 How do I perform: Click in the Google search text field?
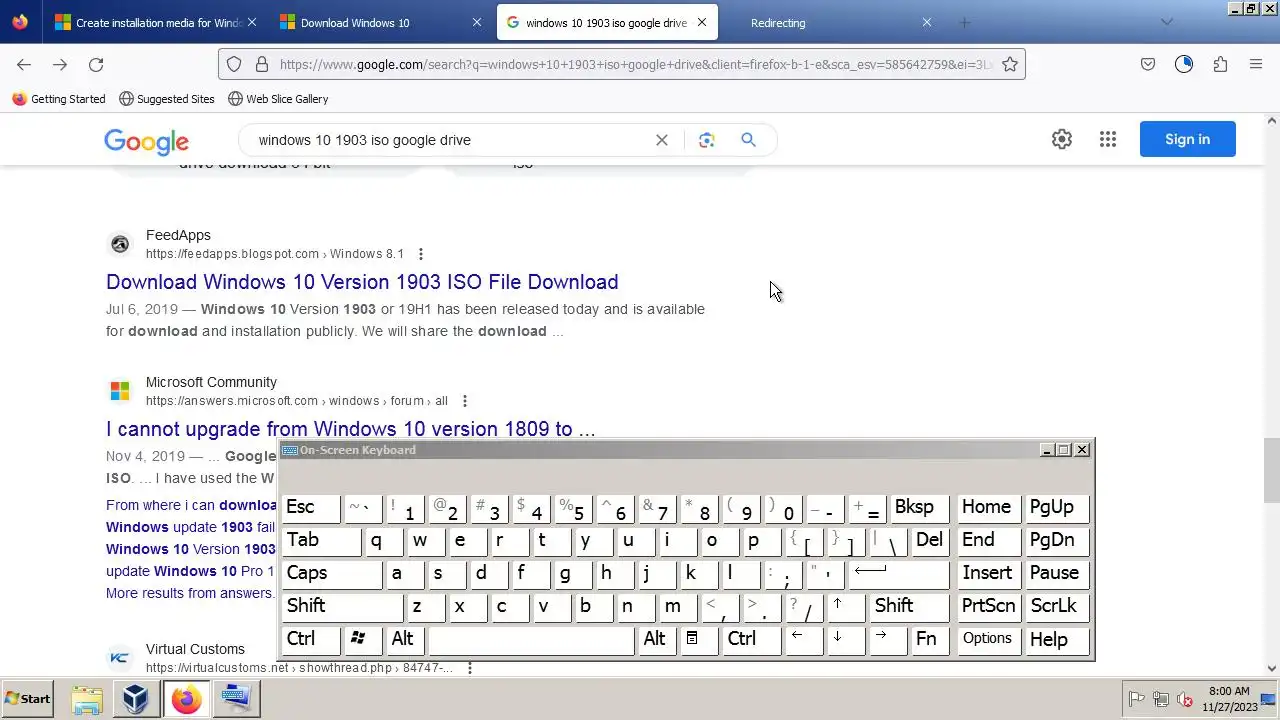(x=450, y=140)
